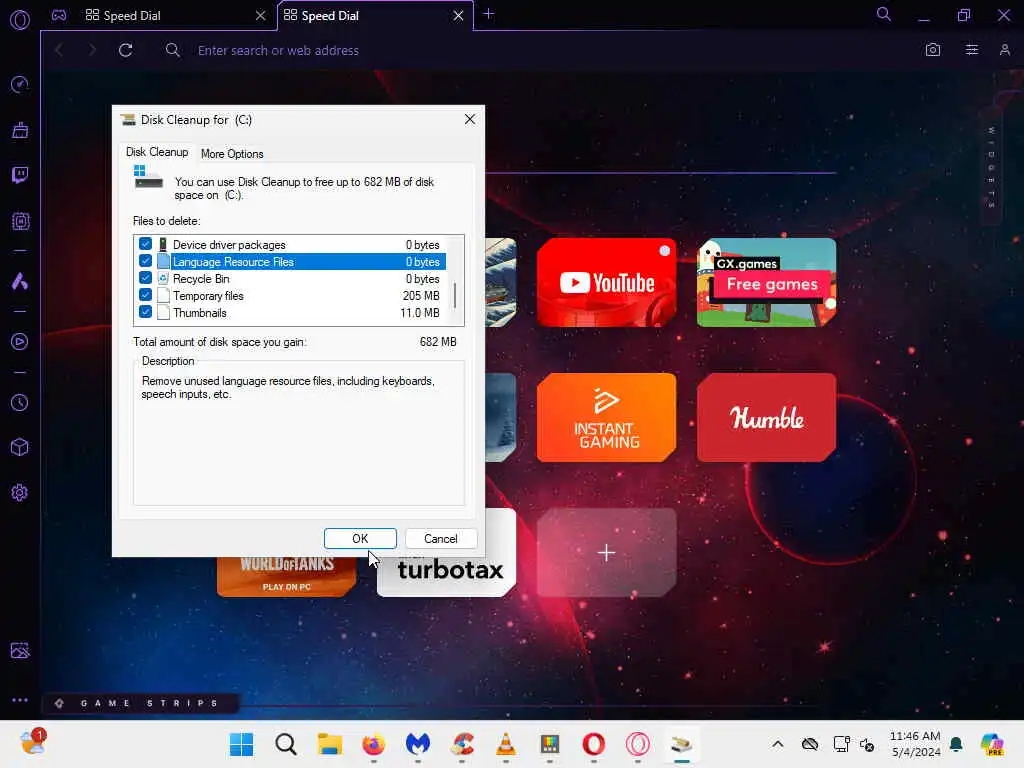Screen dimensions: 1024x768
Task: Uncheck the Recycle Bin checkbox
Action: coord(145,278)
